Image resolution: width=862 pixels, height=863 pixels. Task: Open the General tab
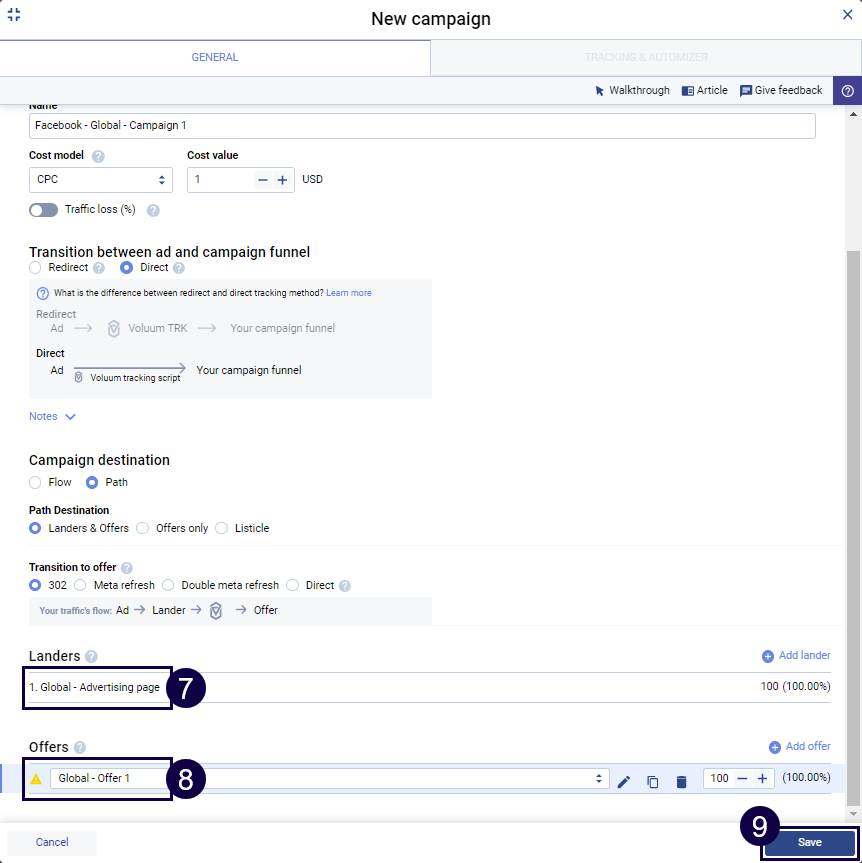pyautogui.click(x=215, y=58)
